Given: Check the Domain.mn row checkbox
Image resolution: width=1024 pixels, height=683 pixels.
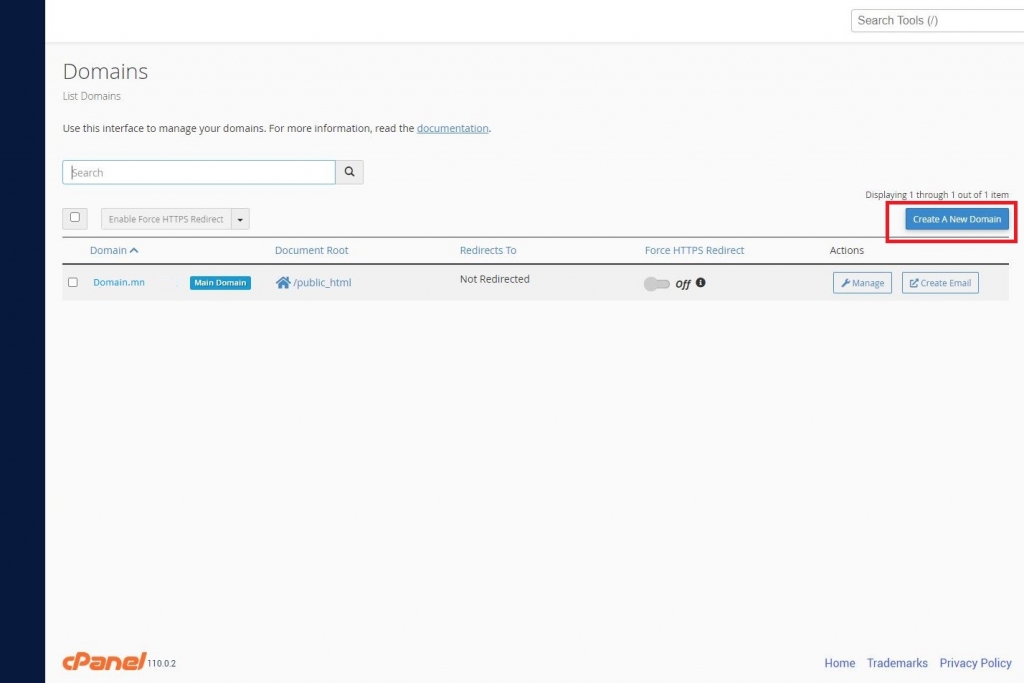Looking at the screenshot, I should tap(72, 282).
